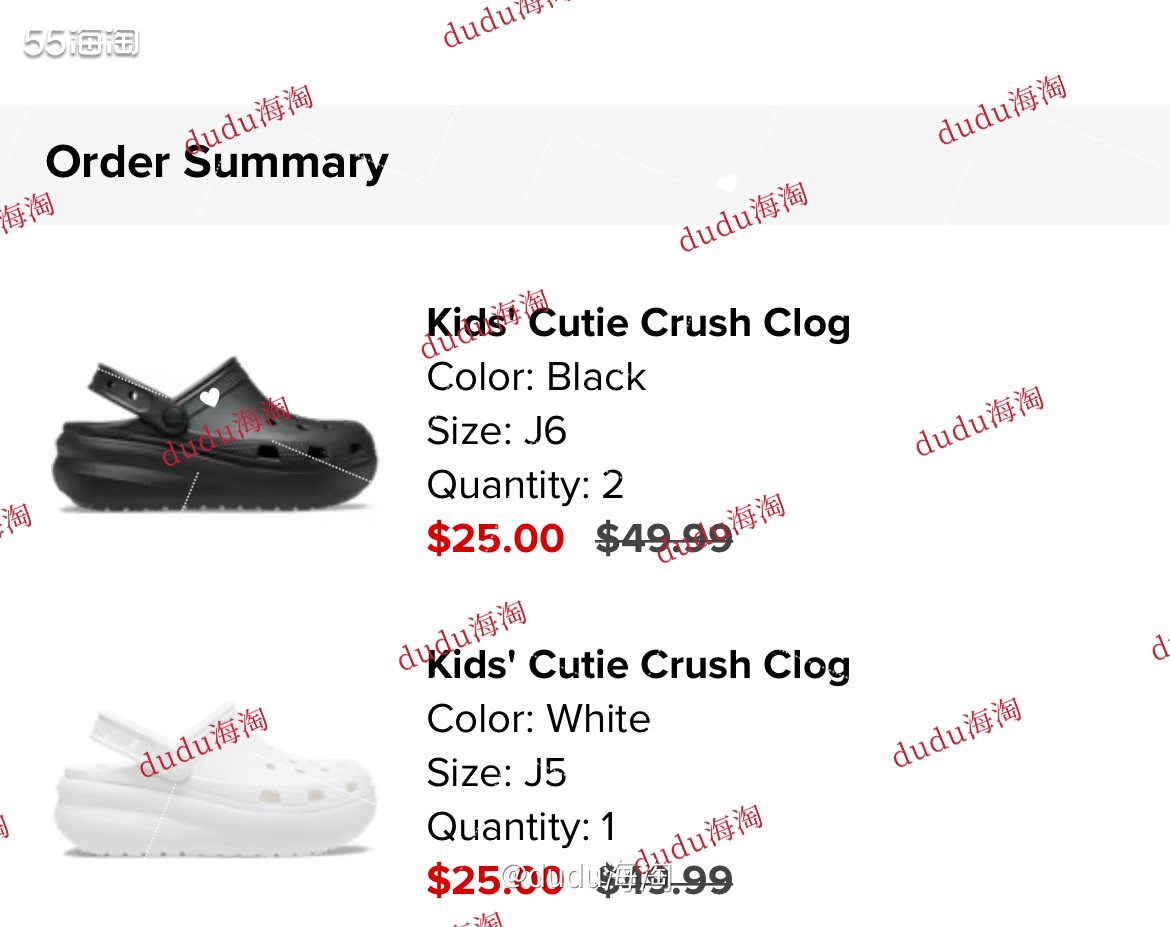1170x927 pixels.
Task: Click the faint heart in the header bar
Action: pyautogui.click(x=727, y=182)
